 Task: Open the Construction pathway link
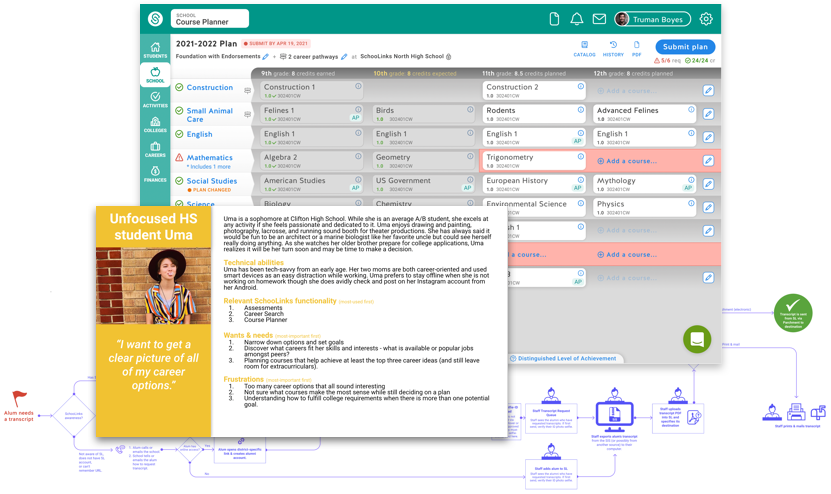[209, 87]
